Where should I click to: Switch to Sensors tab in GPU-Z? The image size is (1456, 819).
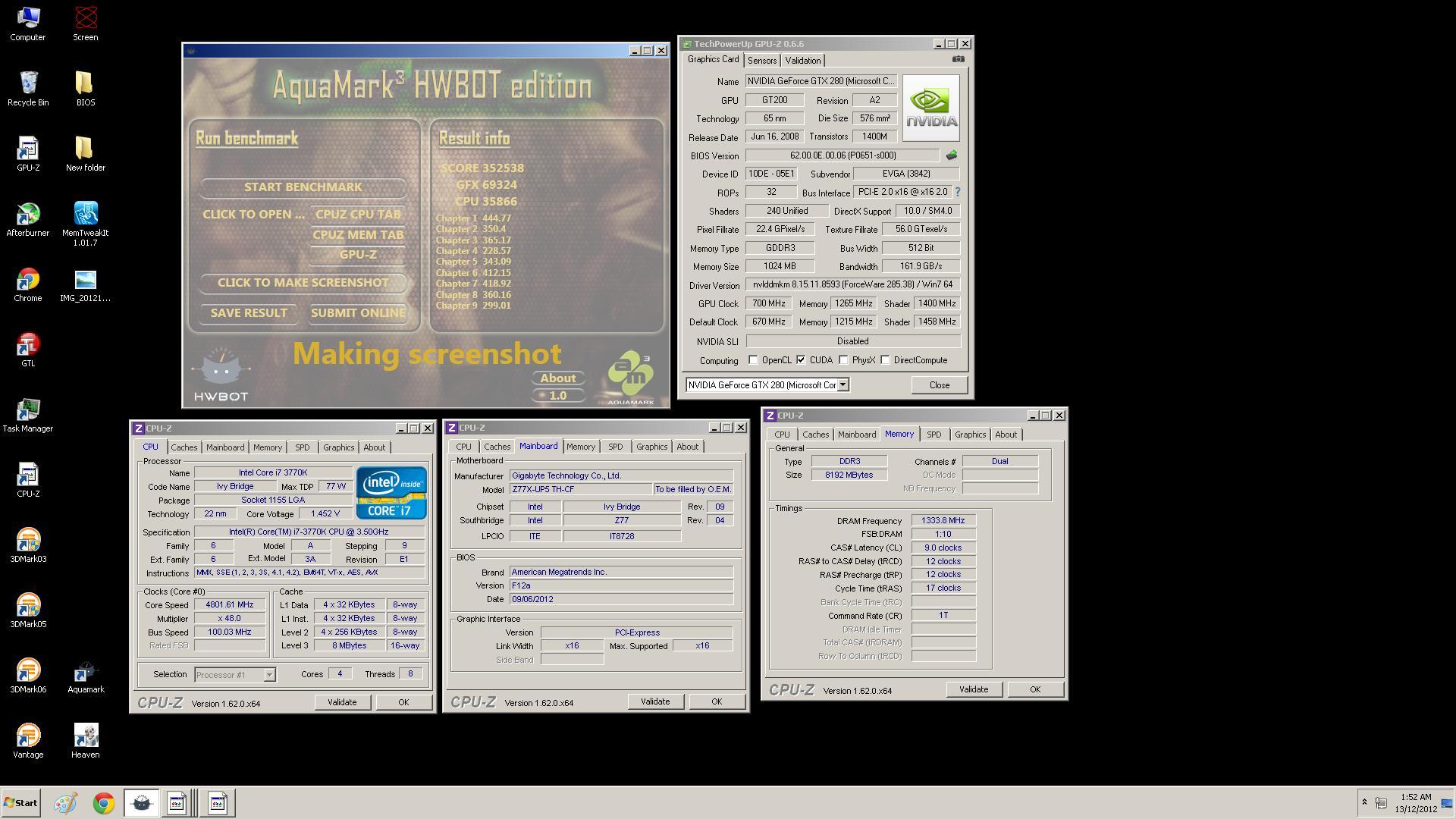762,61
